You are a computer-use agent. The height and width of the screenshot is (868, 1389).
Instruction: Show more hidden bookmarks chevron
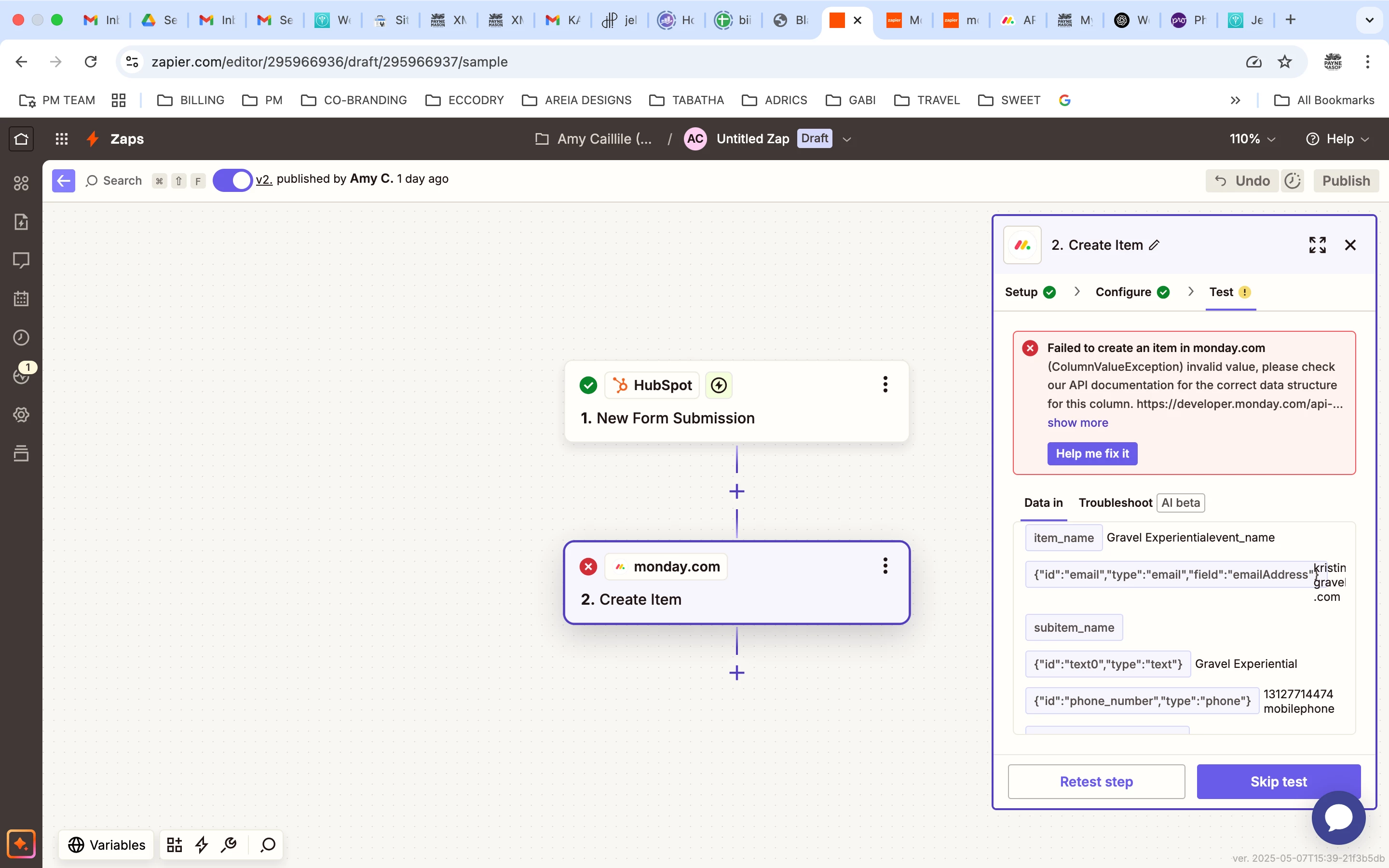coord(1235,100)
